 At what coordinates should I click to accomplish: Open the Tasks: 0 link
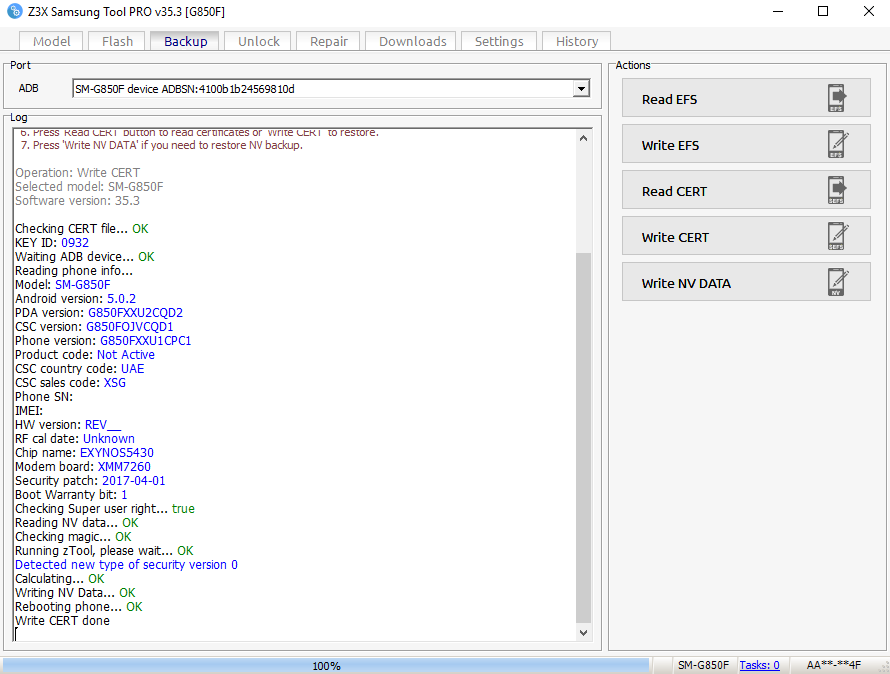tap(759, 665)
